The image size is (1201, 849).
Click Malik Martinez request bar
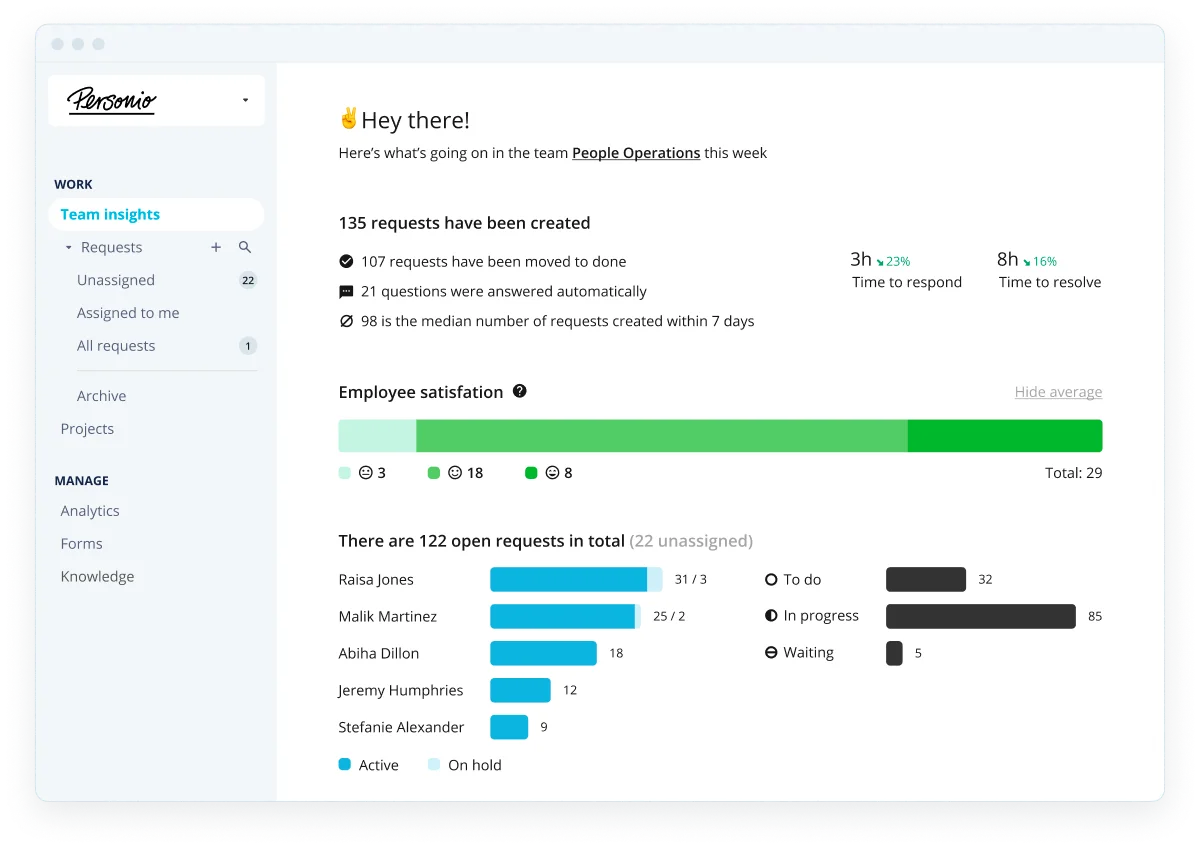565,616
